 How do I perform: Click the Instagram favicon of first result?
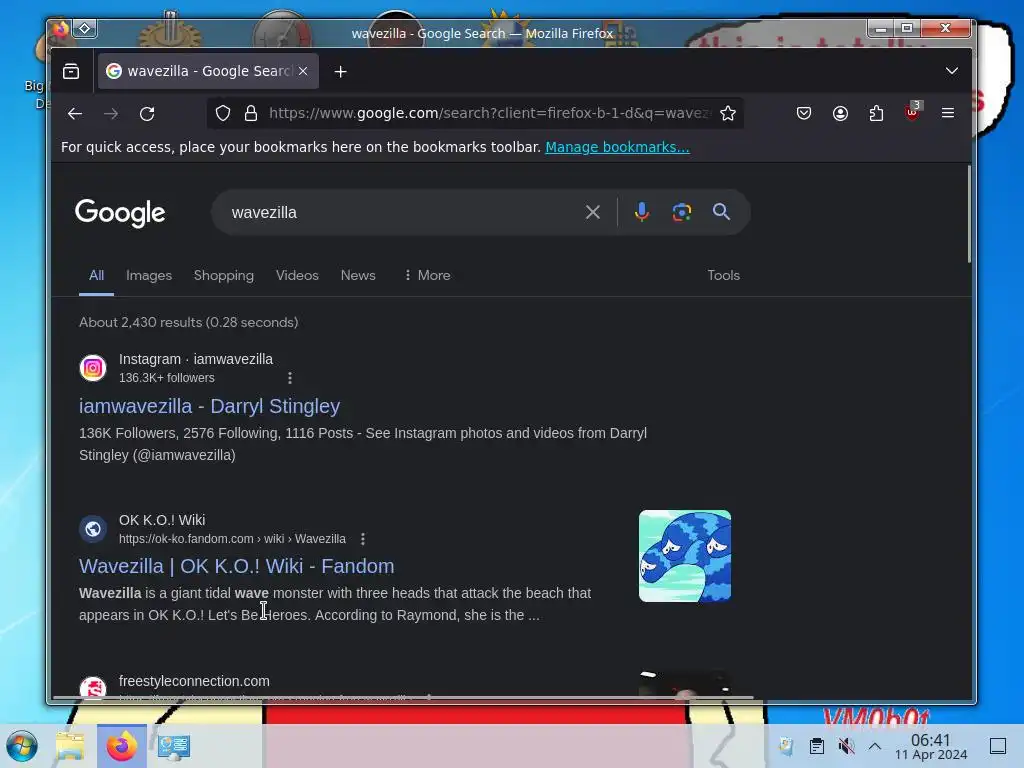pyautogui.click(x=93, y=368)
